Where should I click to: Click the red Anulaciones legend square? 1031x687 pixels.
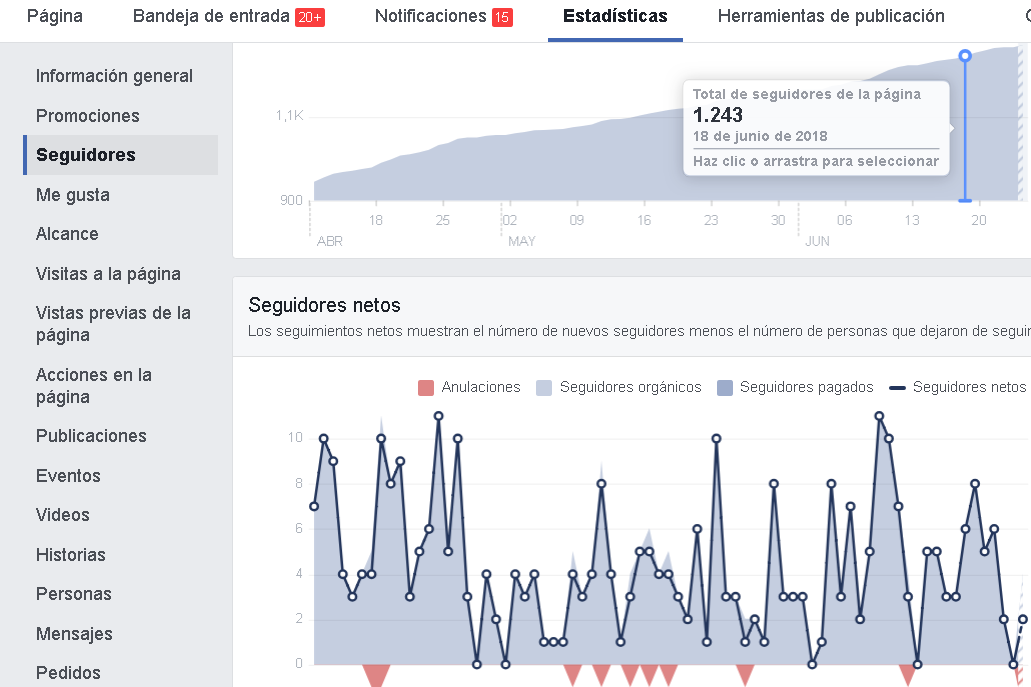(426, 387)
